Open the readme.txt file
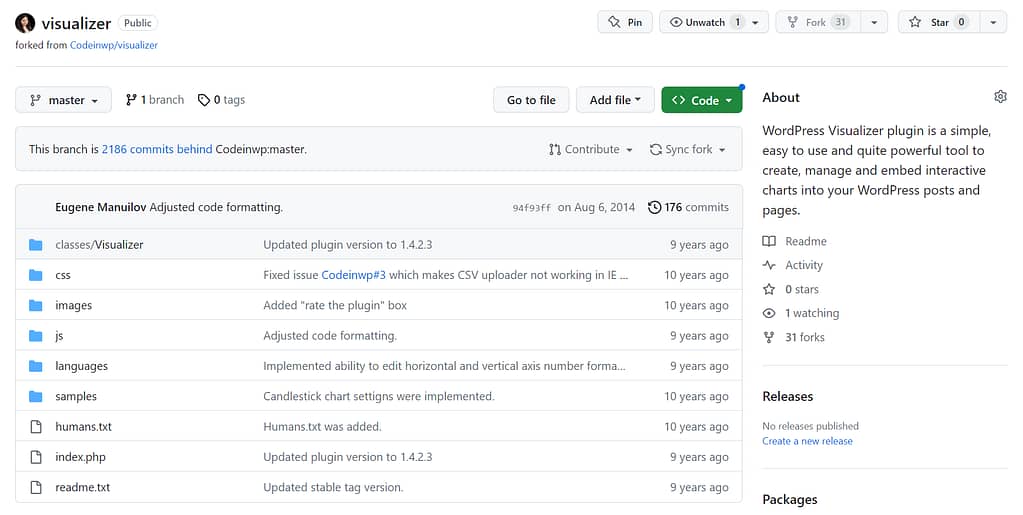The height and width of the screenshot is (515, 1023). [83, 488]
